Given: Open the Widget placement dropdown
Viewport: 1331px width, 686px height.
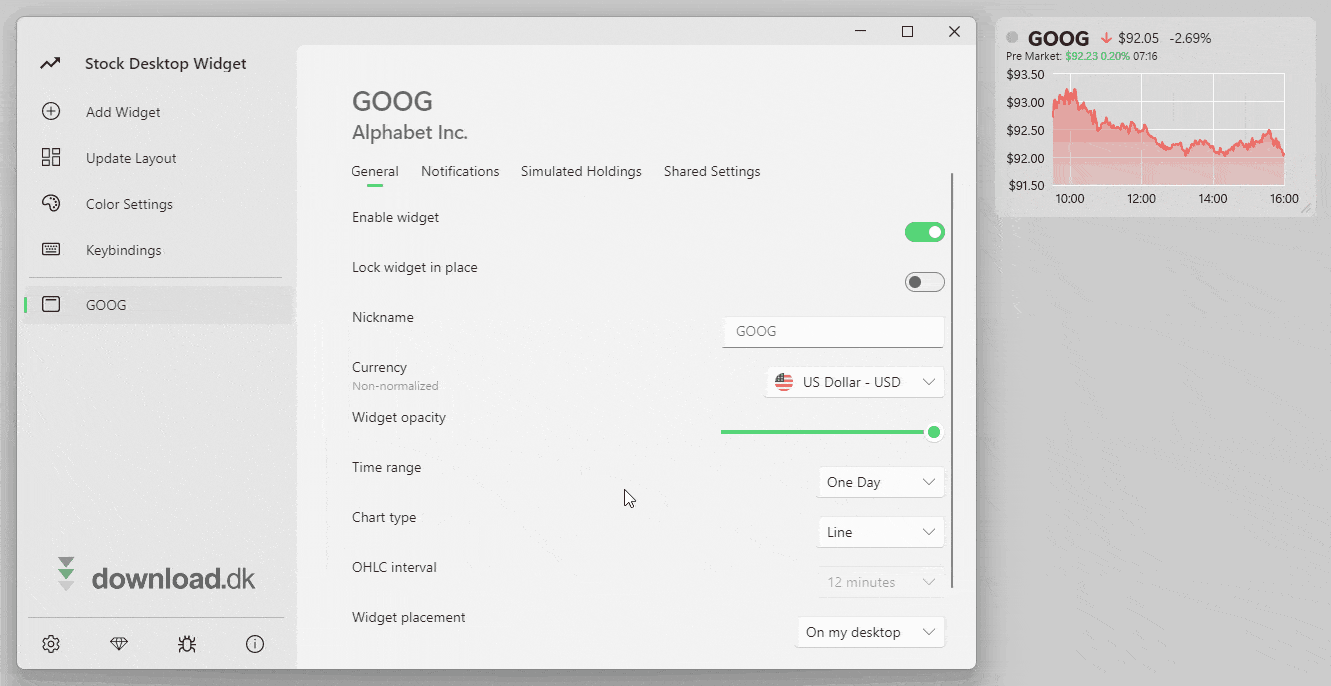Looking at the screenshot, I should click(x=870, y=632).
